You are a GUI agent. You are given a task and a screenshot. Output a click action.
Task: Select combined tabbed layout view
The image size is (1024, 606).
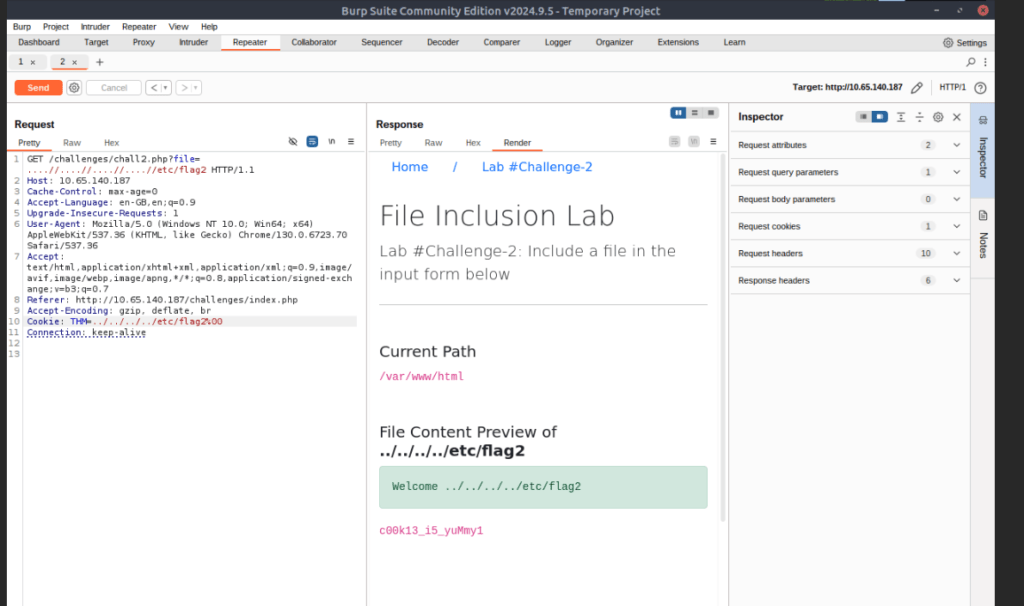pyautogui.click(x=711, y=113)
